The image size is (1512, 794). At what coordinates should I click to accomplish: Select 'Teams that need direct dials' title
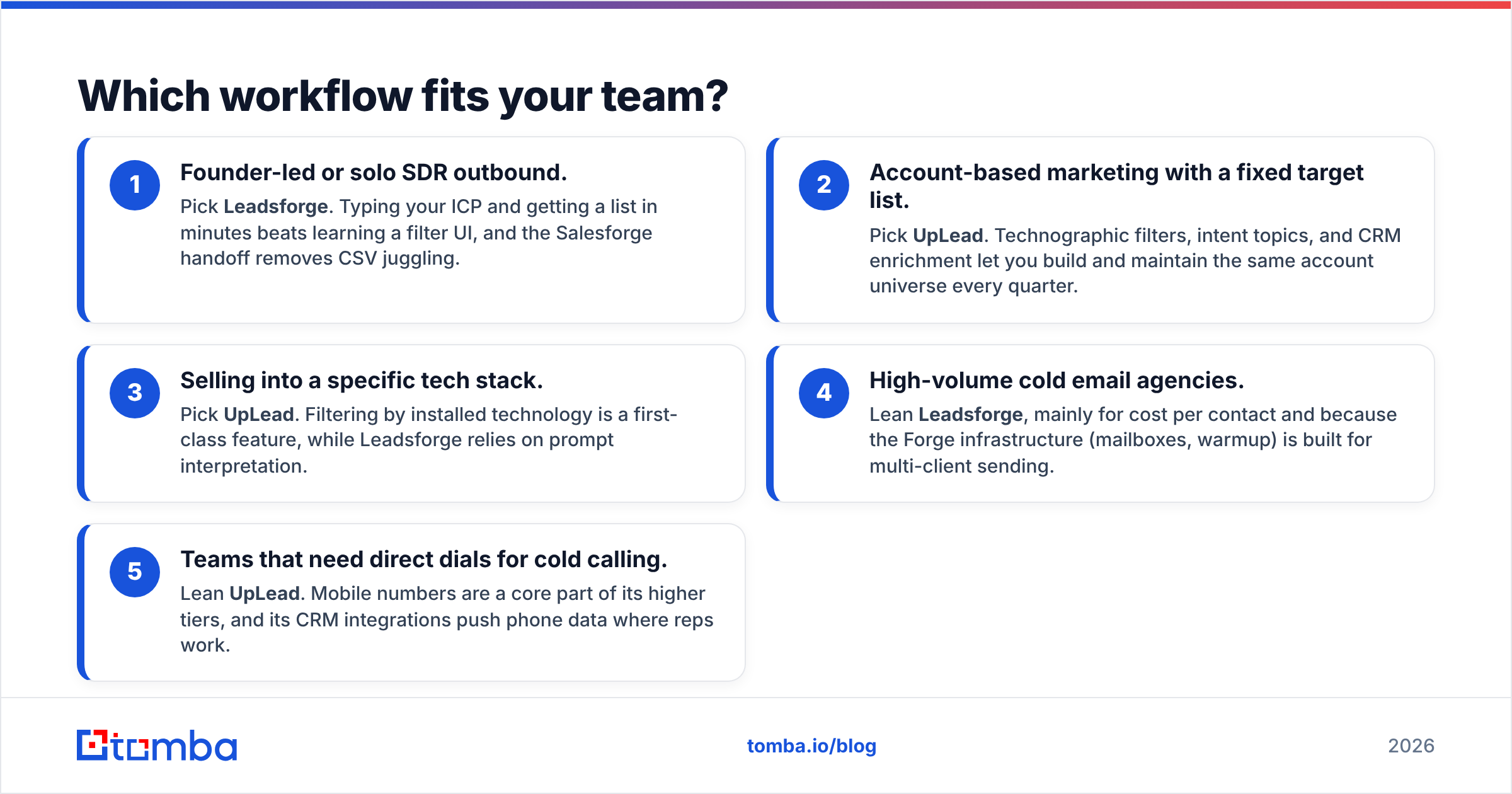click(423, 560)
